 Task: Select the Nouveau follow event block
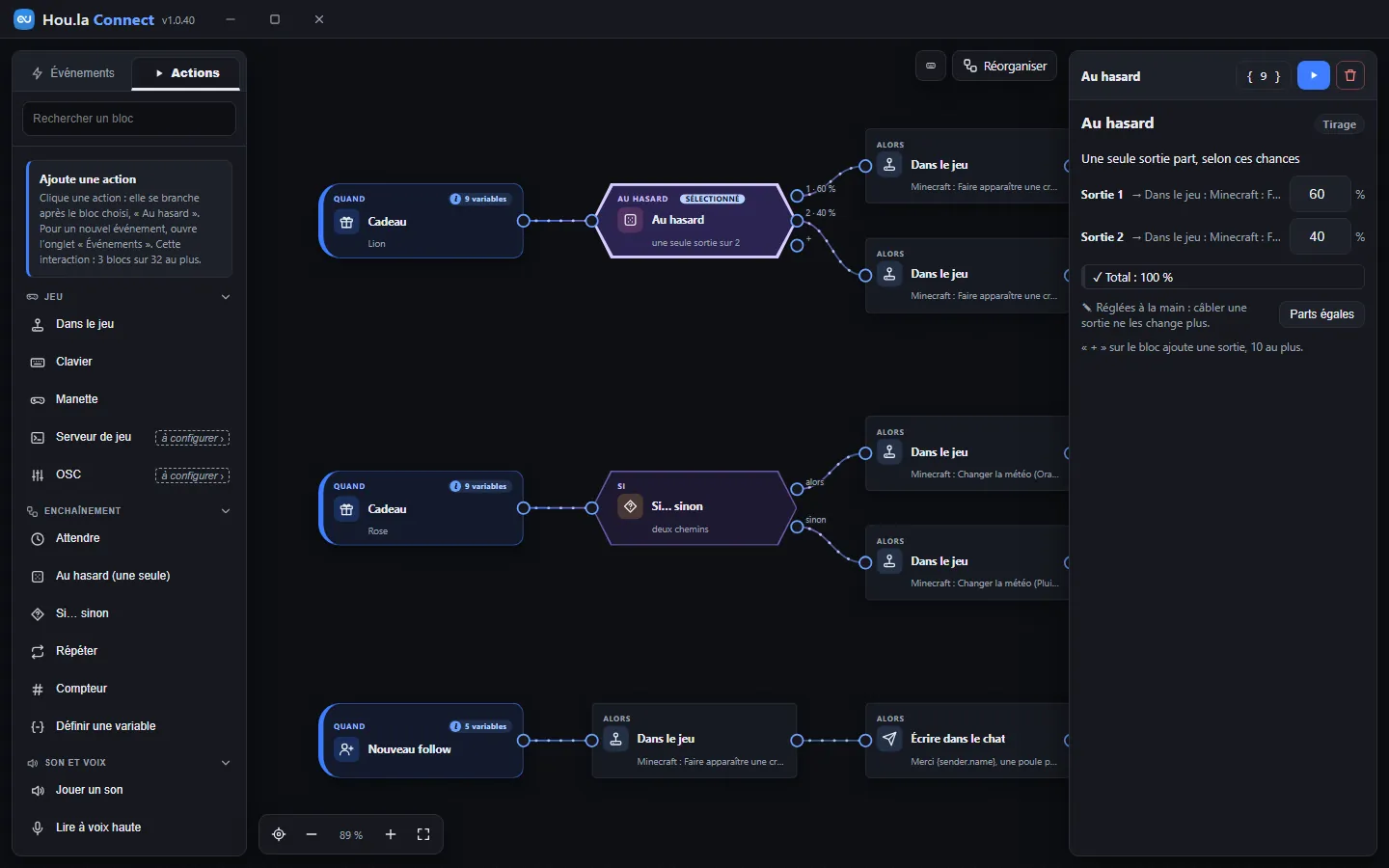point(422,741)
